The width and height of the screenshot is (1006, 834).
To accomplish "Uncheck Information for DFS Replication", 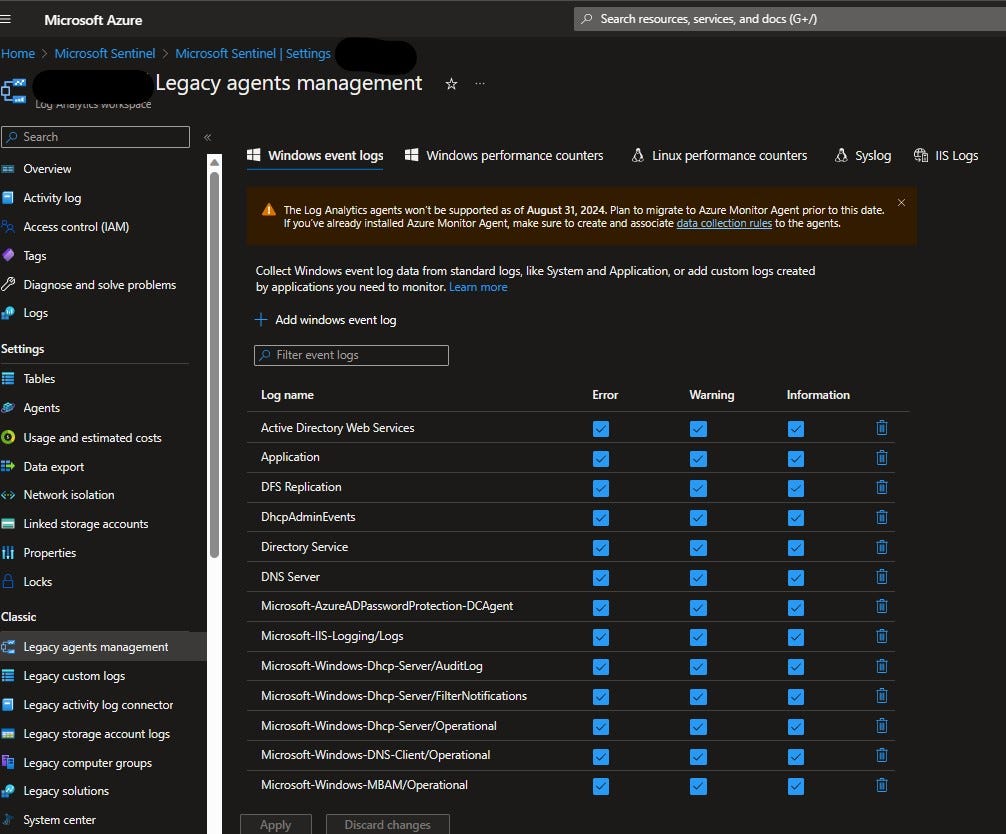I will coord(796,488).
